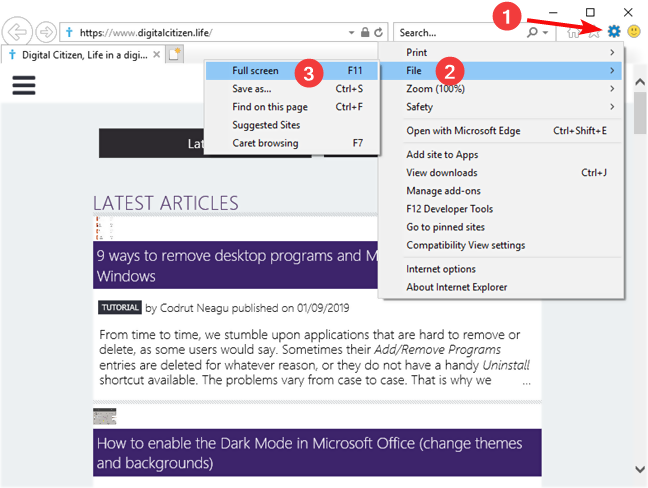Click the vertical scrollbar thumb

(x=640, y=112)
